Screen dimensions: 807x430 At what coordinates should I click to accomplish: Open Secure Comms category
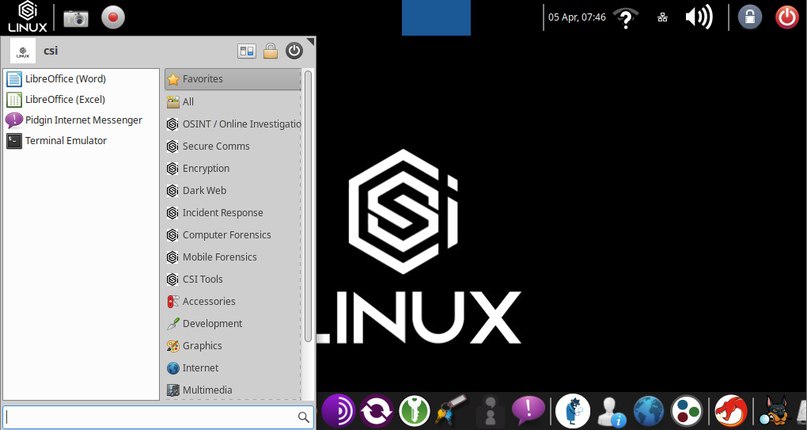233,146
